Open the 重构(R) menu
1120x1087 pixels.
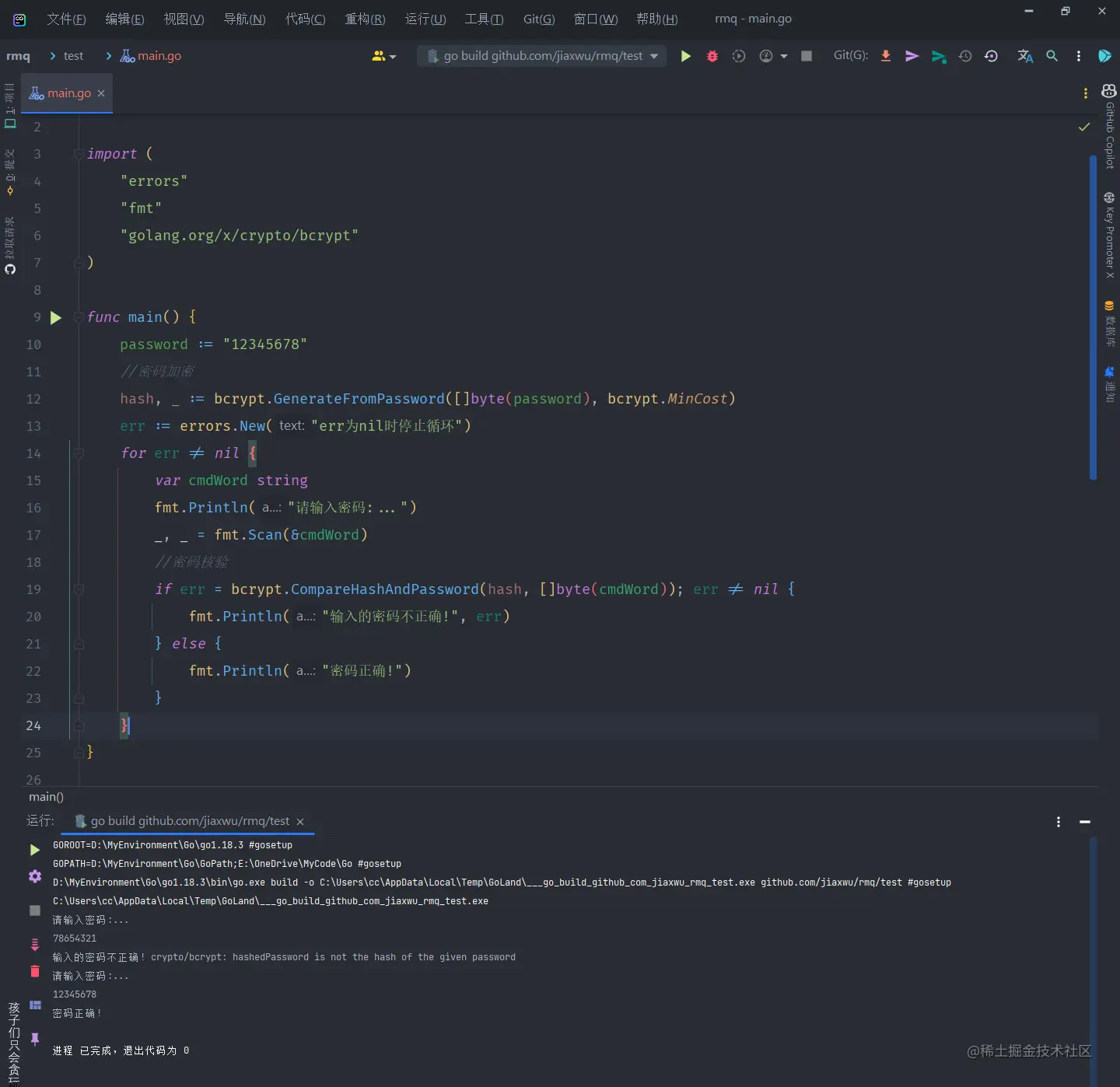(x=365, y=19)
